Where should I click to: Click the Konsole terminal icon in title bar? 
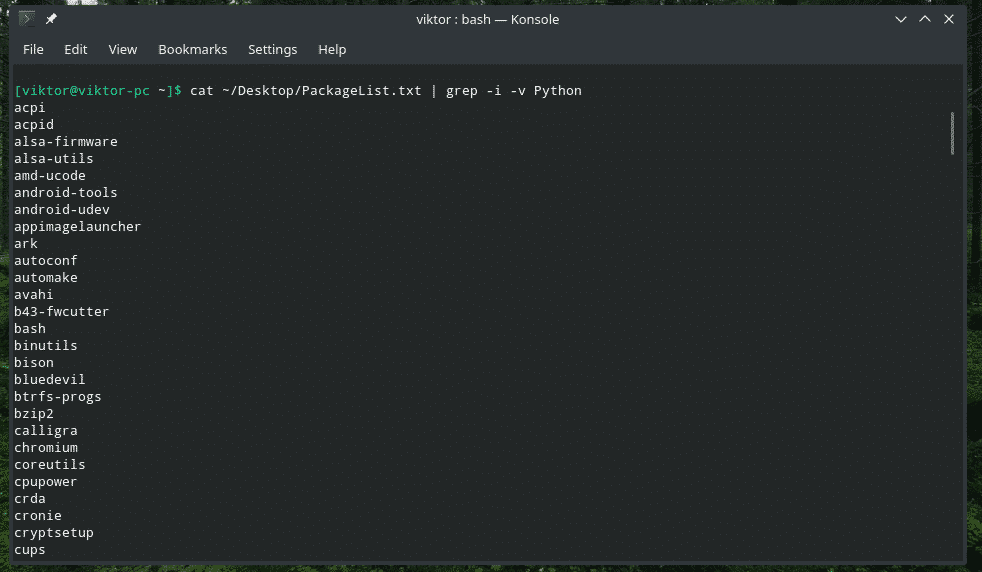[x=26, y=19]
